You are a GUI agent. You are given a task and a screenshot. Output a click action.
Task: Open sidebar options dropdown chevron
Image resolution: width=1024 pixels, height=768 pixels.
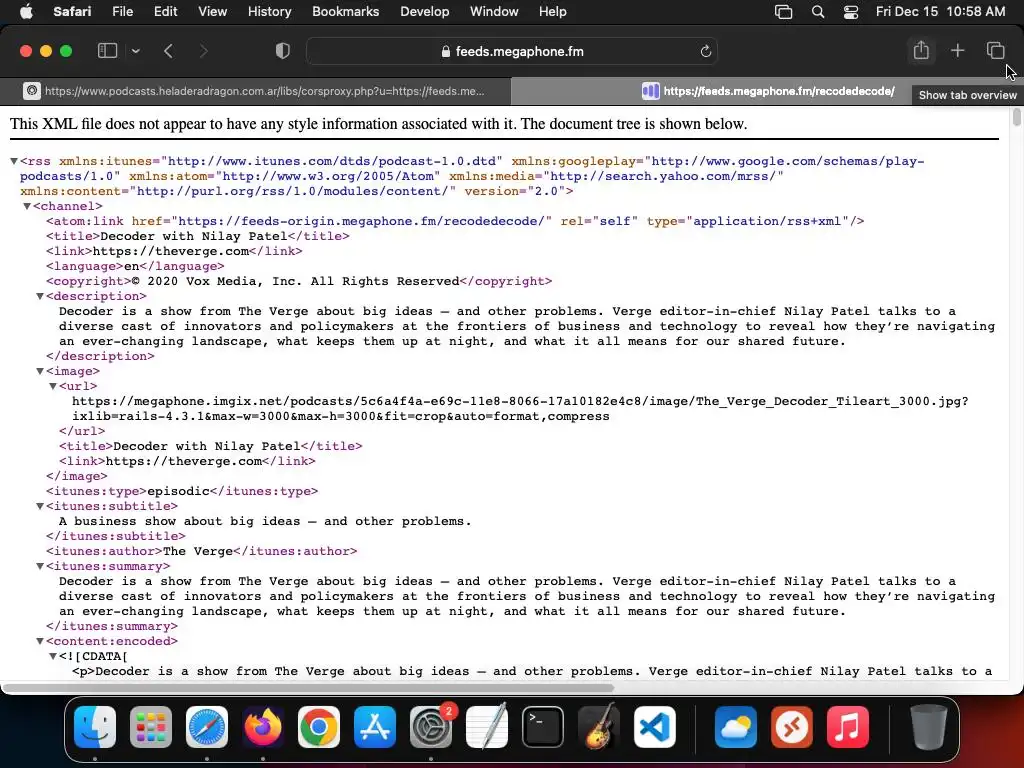click(x=135, y=51)
